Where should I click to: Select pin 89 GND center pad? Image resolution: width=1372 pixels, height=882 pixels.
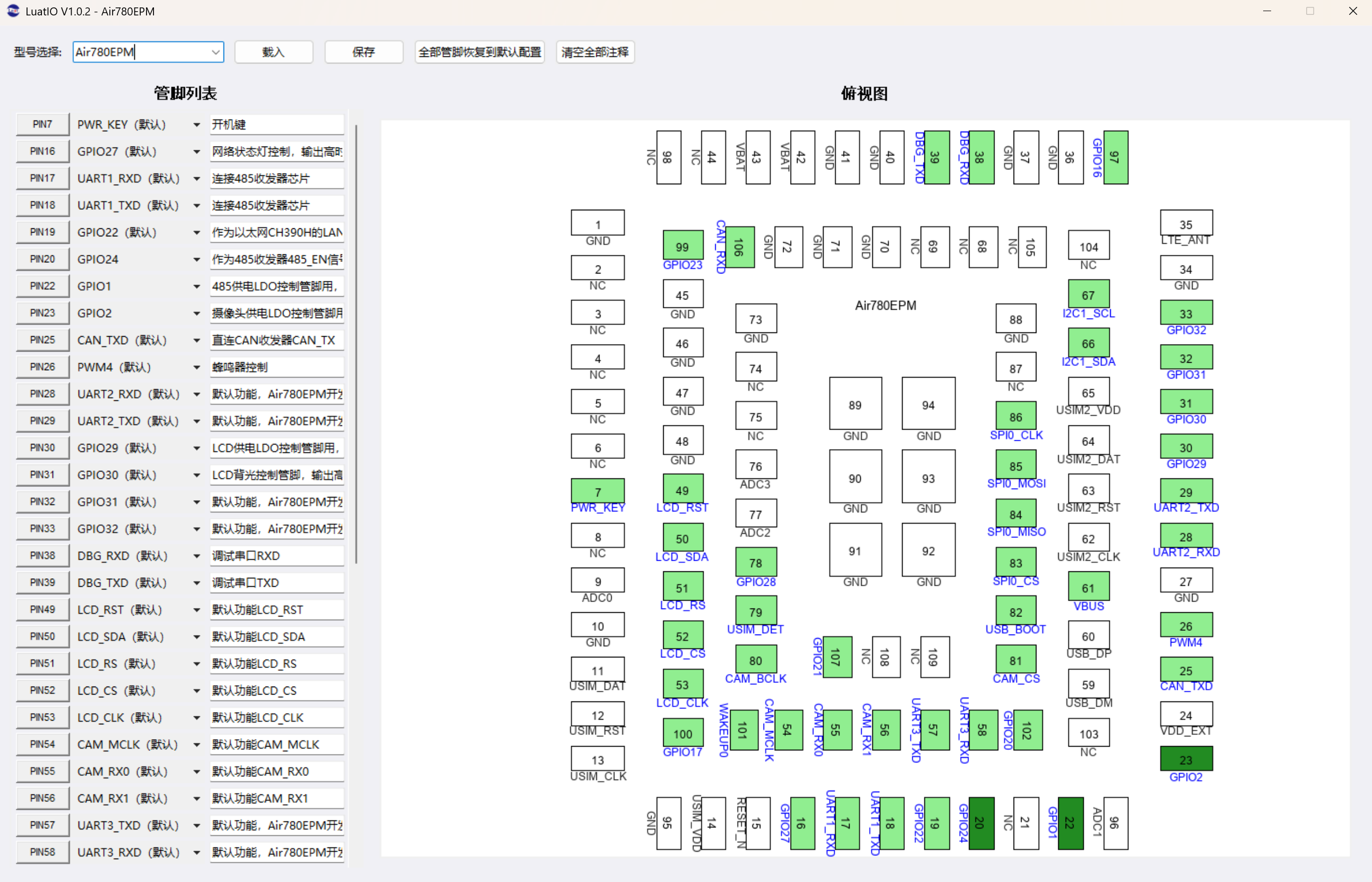tap(855, 403)
